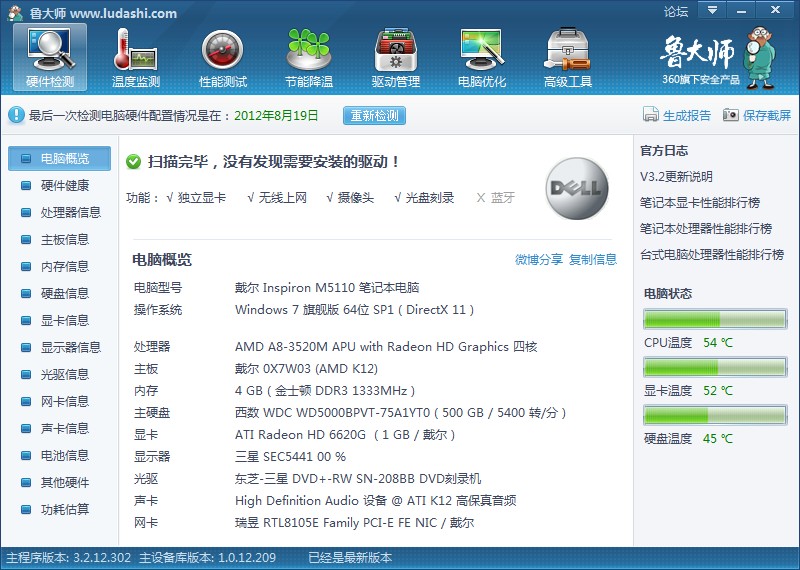Open the 节能降温 energy saving tool

tap(309, 57)
